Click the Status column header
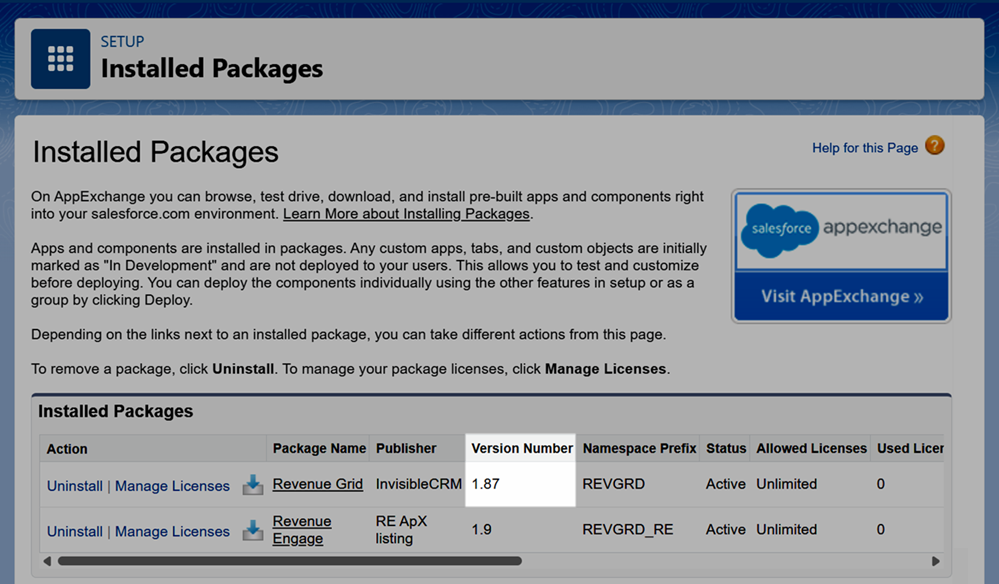 (726, 448)
